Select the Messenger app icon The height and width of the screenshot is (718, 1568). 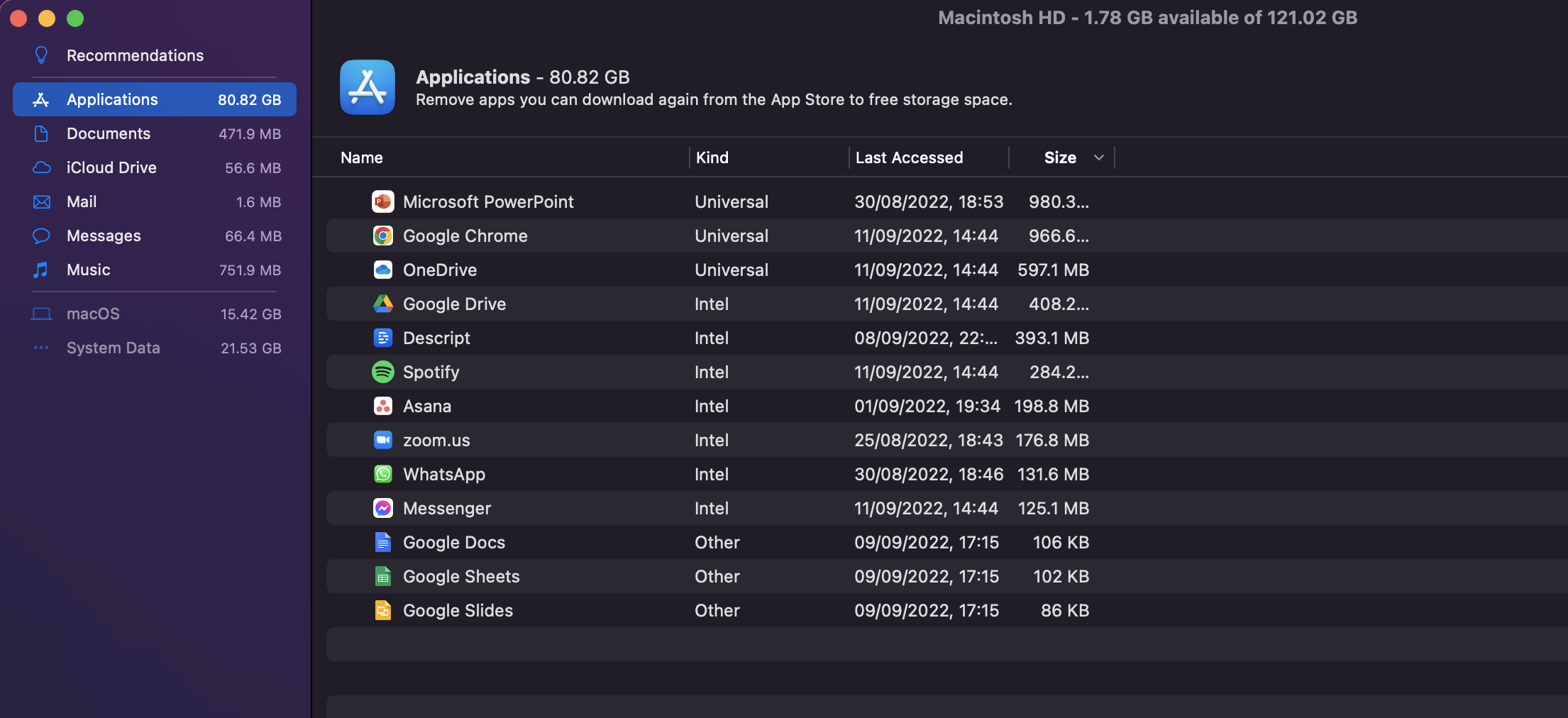click(383, 508)
